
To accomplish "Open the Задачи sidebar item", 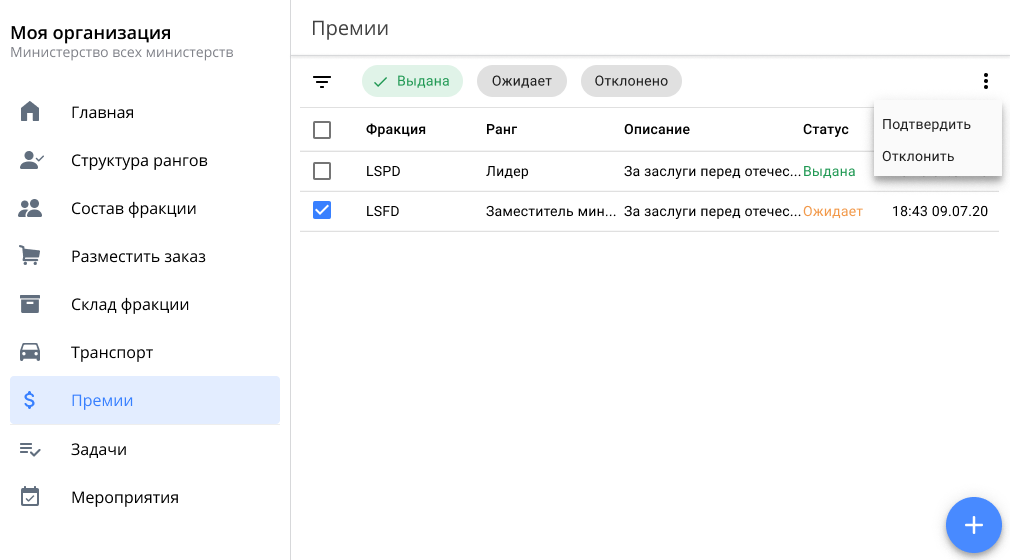I will [x=99, y=449].
